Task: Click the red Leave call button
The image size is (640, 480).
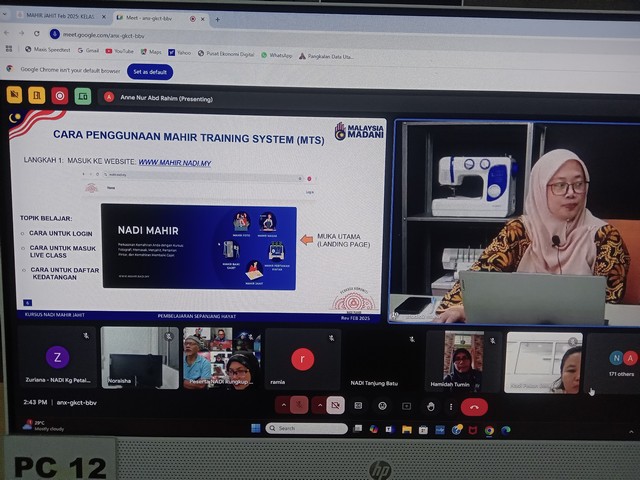Action: click(x=474, y=406)
